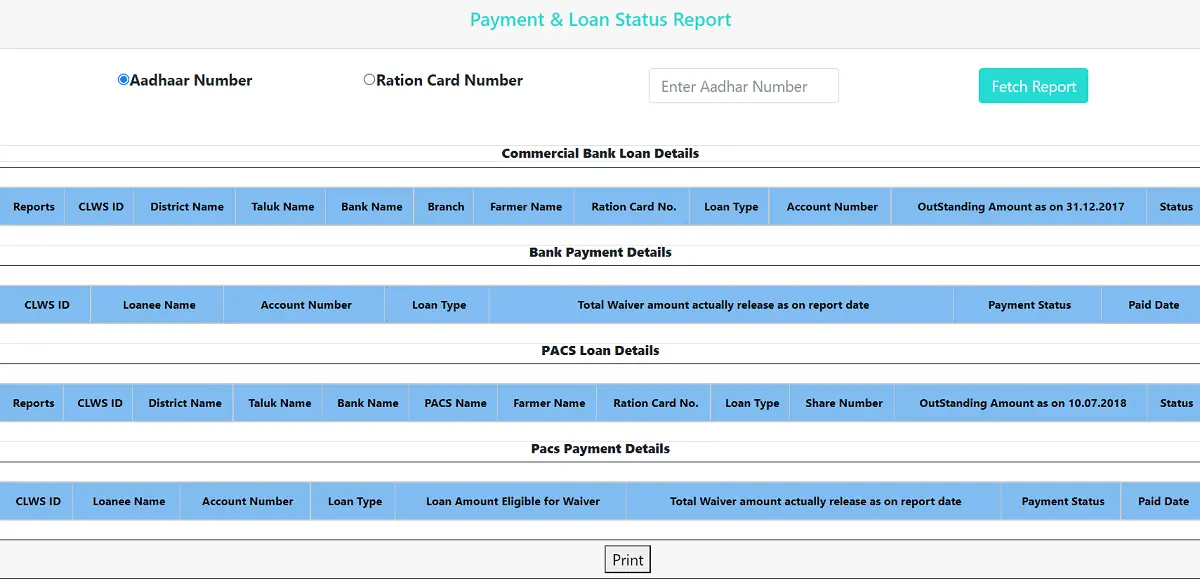Select the Ration Card Number radio button

[369, 78]
